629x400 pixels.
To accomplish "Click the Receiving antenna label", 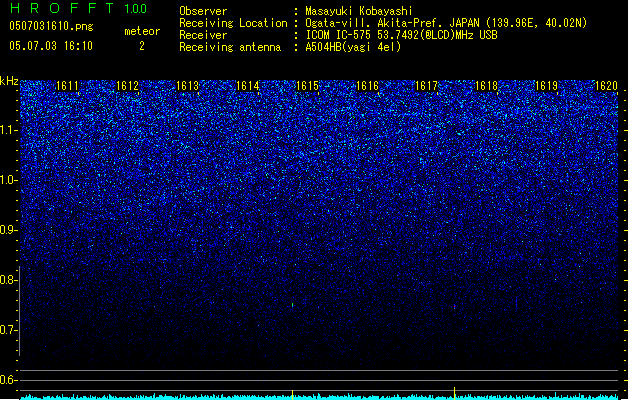I will pyautogui.click(x=230, y=47).
